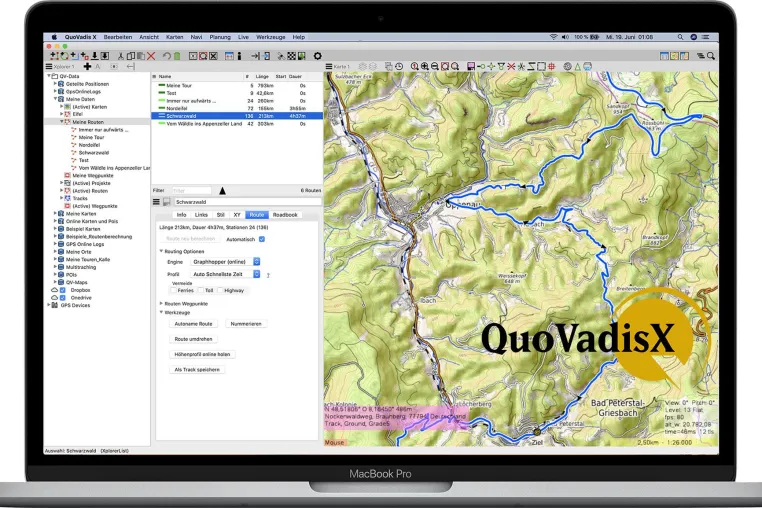Viewport: 762px width, 508px height.
Task: Click the red X delete icon
Action: [x=151, y=56]
